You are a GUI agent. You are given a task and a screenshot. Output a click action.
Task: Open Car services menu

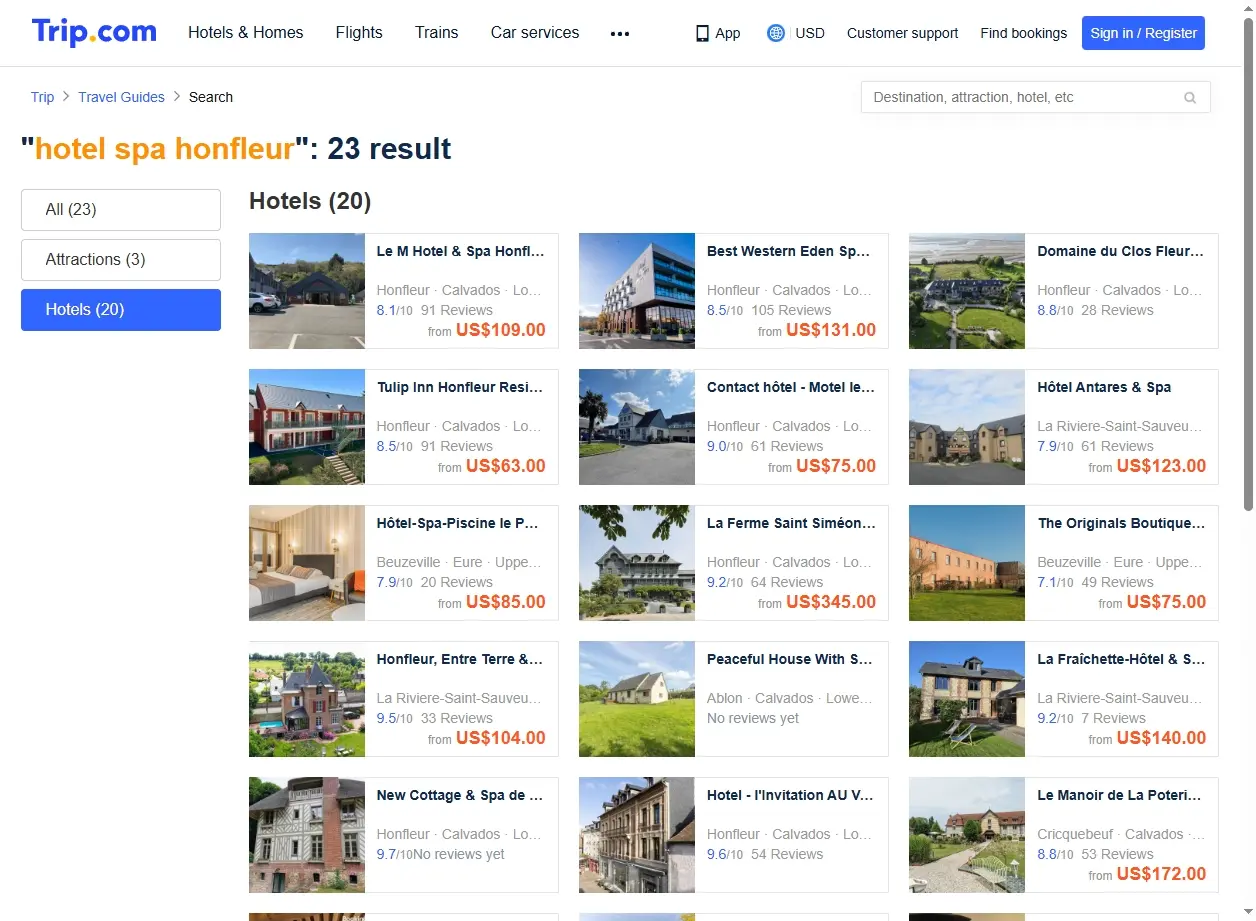(535, 33)
